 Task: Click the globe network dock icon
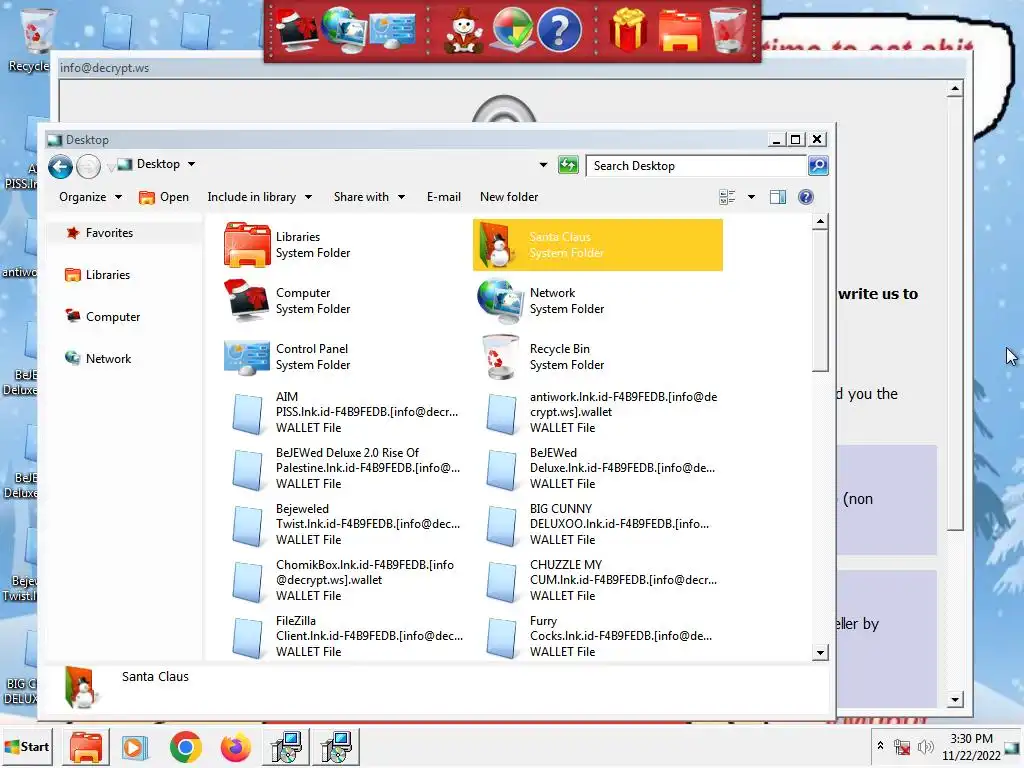tap(344, 31)
